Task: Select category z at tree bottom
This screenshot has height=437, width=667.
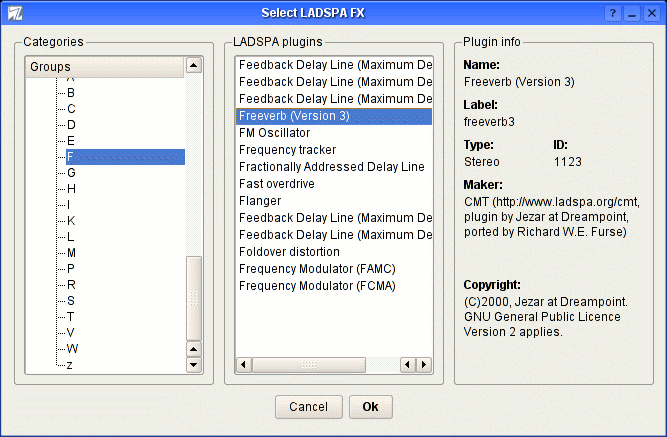Action: click(x=70, y=365)
